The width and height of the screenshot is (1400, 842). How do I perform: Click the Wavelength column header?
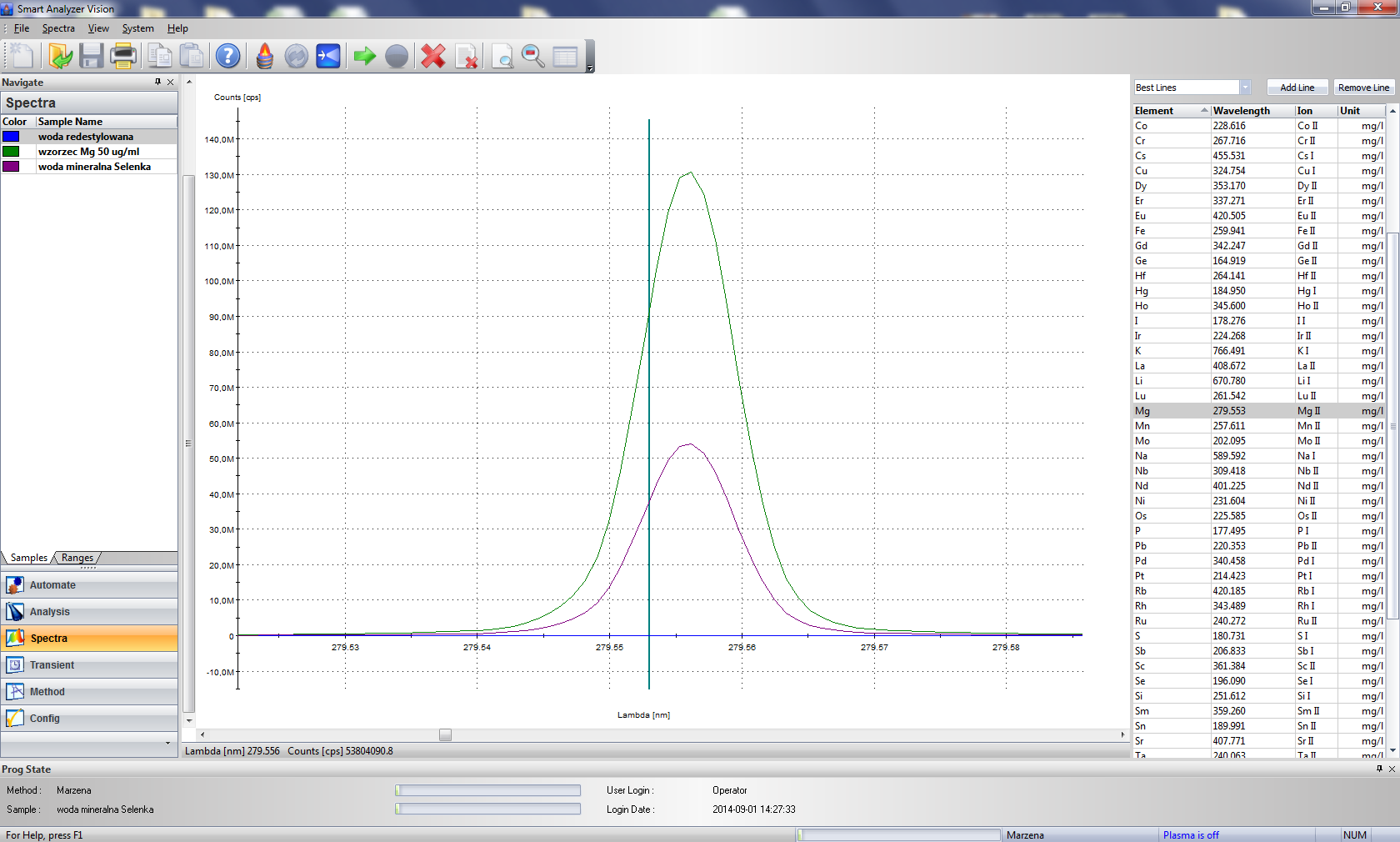tap(1252, 110)
